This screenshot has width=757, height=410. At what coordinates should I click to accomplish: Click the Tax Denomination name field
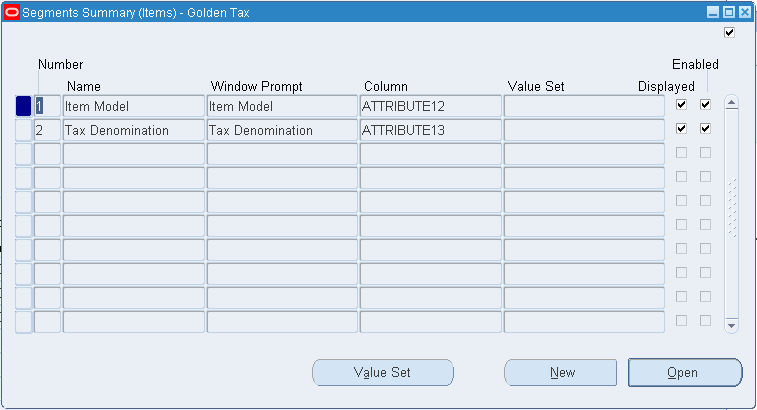[x=134, y=130]
